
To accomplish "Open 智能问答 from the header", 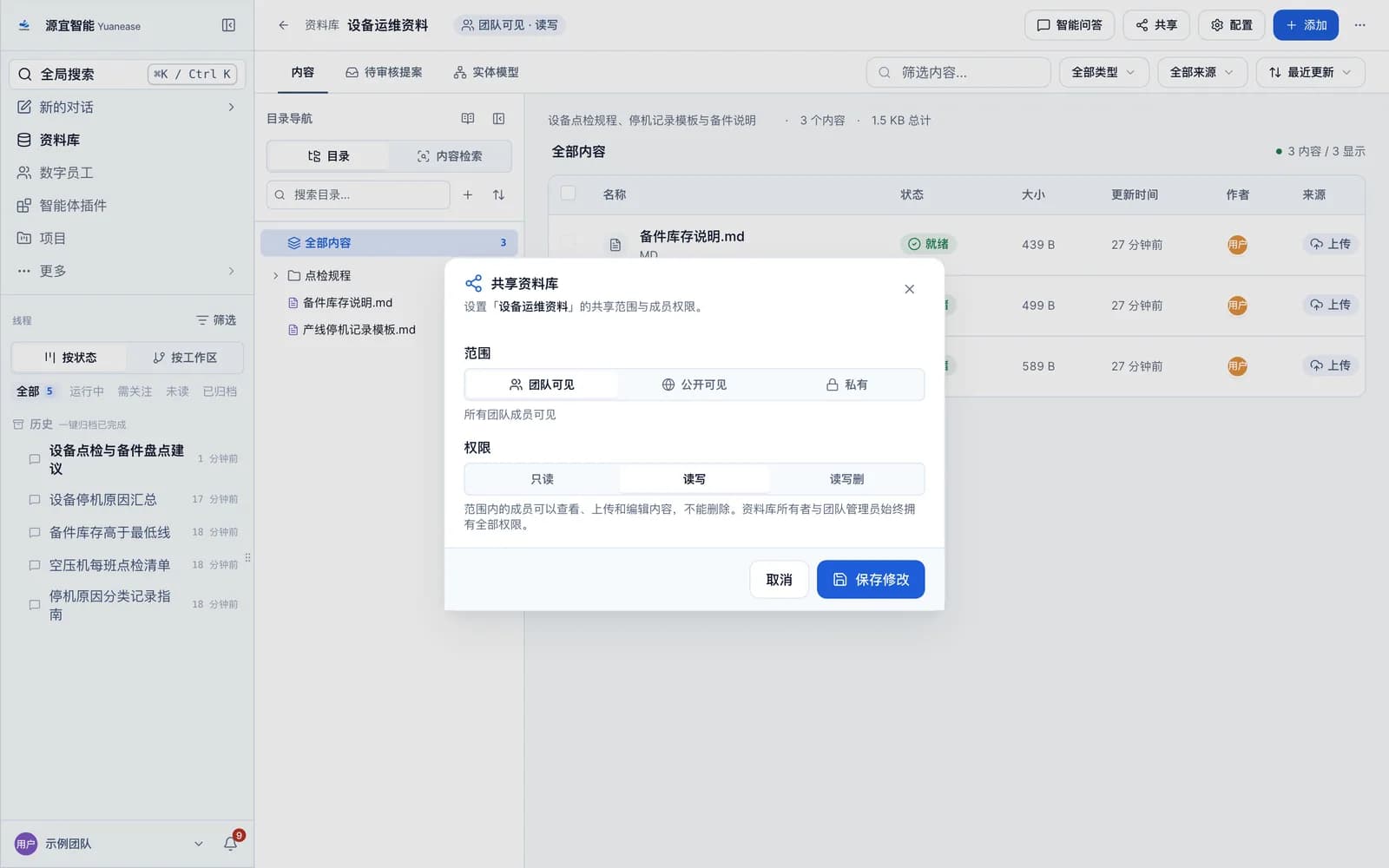I will [x=1070, y=25].
